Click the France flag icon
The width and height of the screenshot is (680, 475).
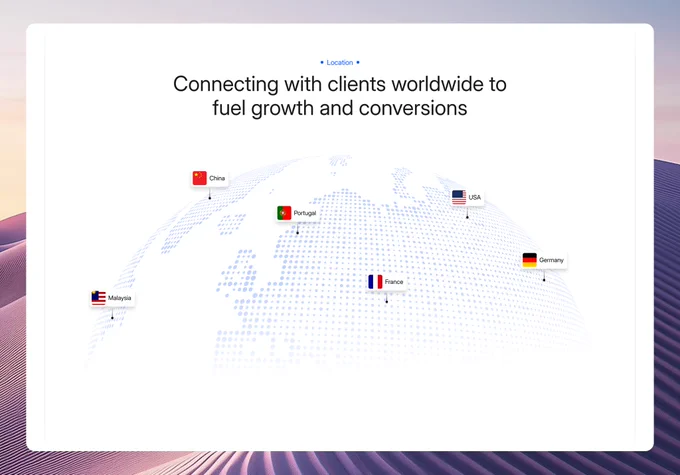pyautogui.click(x=375, y=282)
